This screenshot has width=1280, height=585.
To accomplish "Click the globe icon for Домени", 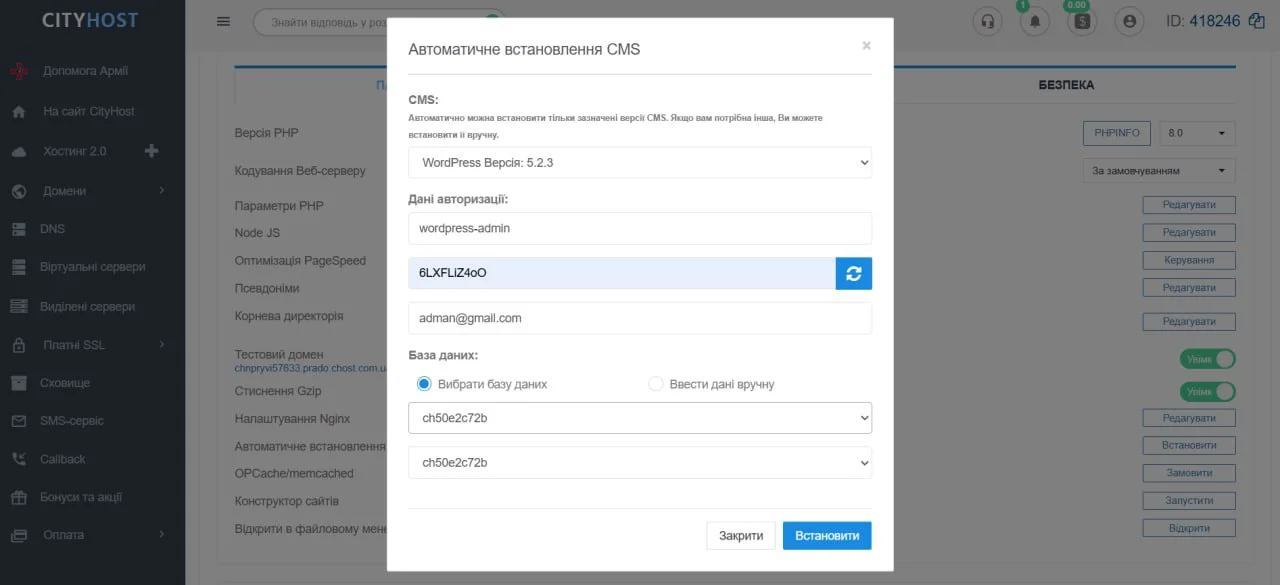I will pos(19,191).
